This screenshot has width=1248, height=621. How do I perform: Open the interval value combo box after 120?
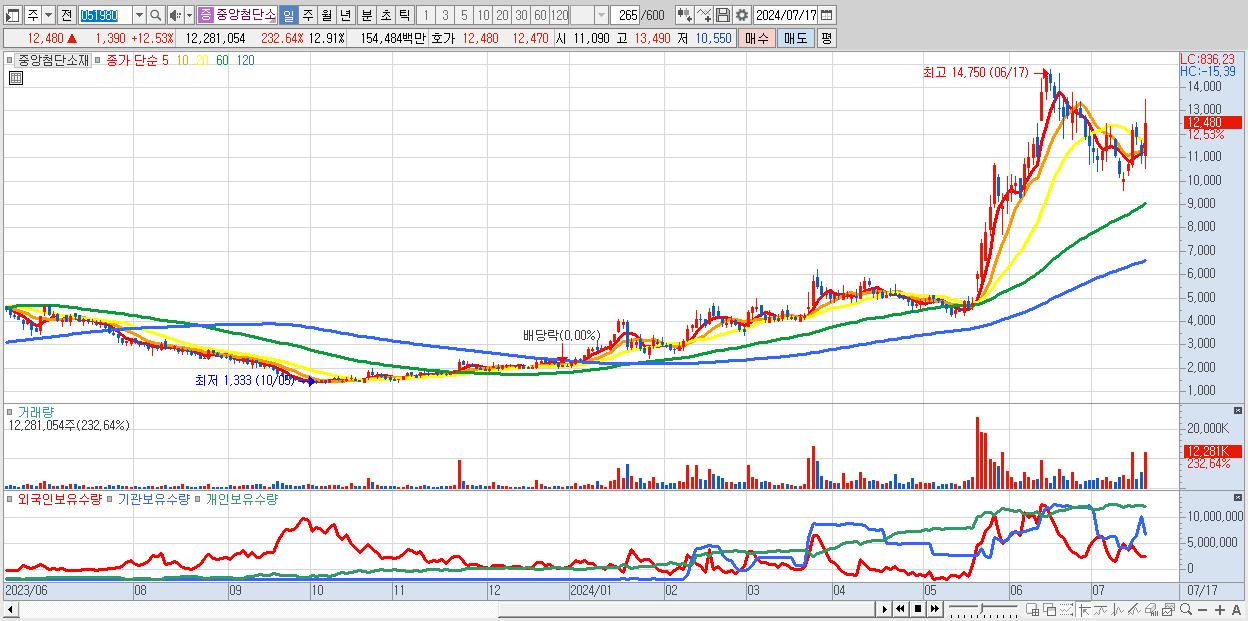(x=589, y=15)
